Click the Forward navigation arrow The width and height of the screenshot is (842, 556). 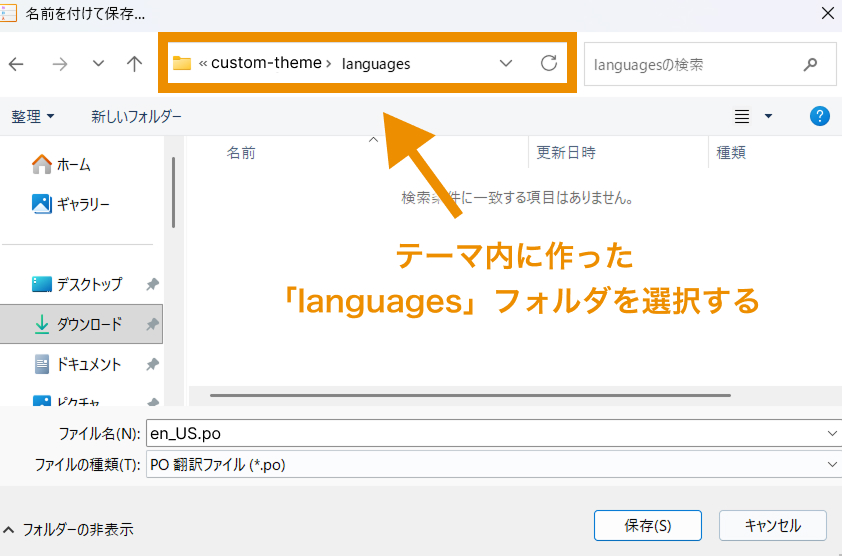click(60, 64)
